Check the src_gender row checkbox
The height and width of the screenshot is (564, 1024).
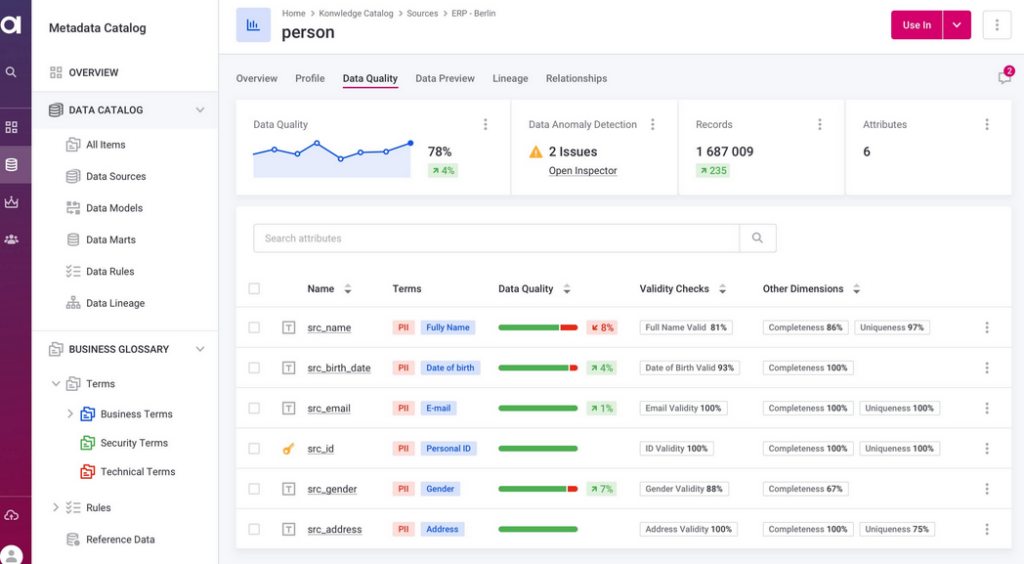[254, 489]
